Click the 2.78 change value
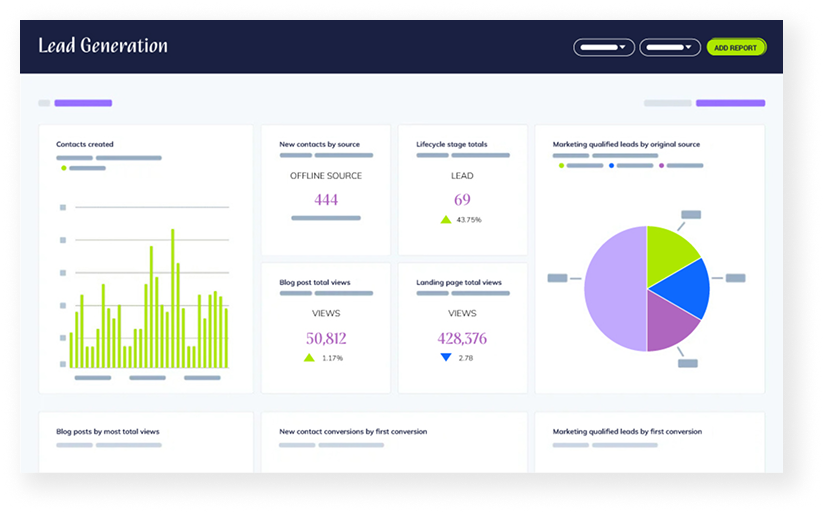 tap(466, 358)
